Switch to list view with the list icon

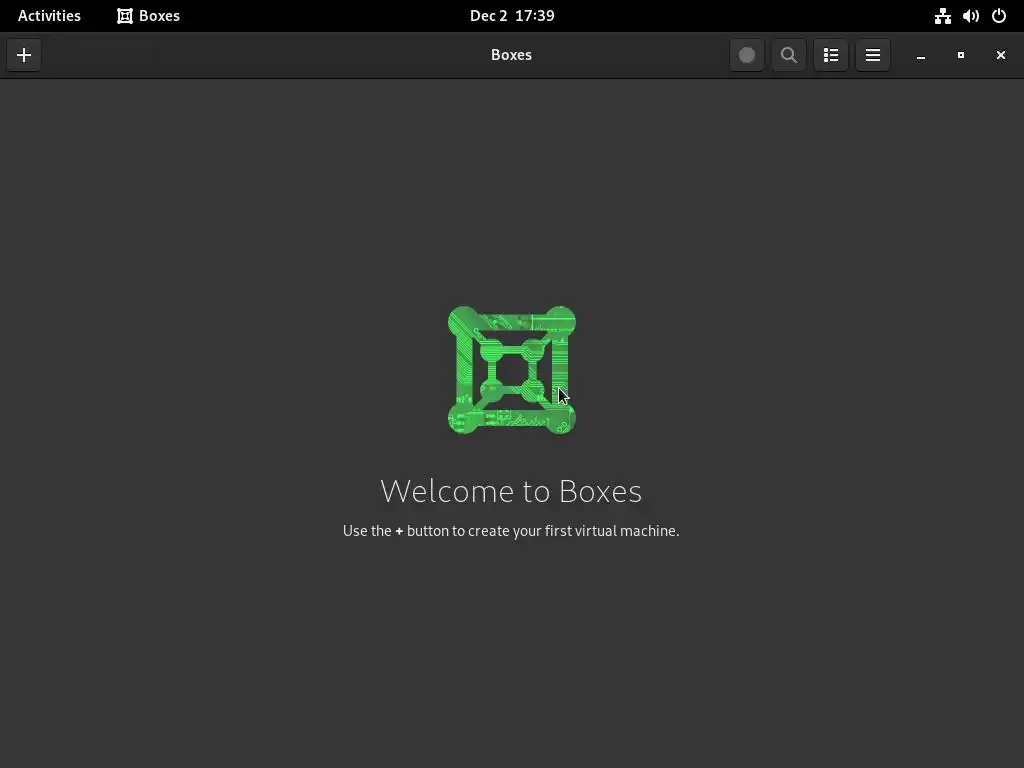[x=831, y=55]
